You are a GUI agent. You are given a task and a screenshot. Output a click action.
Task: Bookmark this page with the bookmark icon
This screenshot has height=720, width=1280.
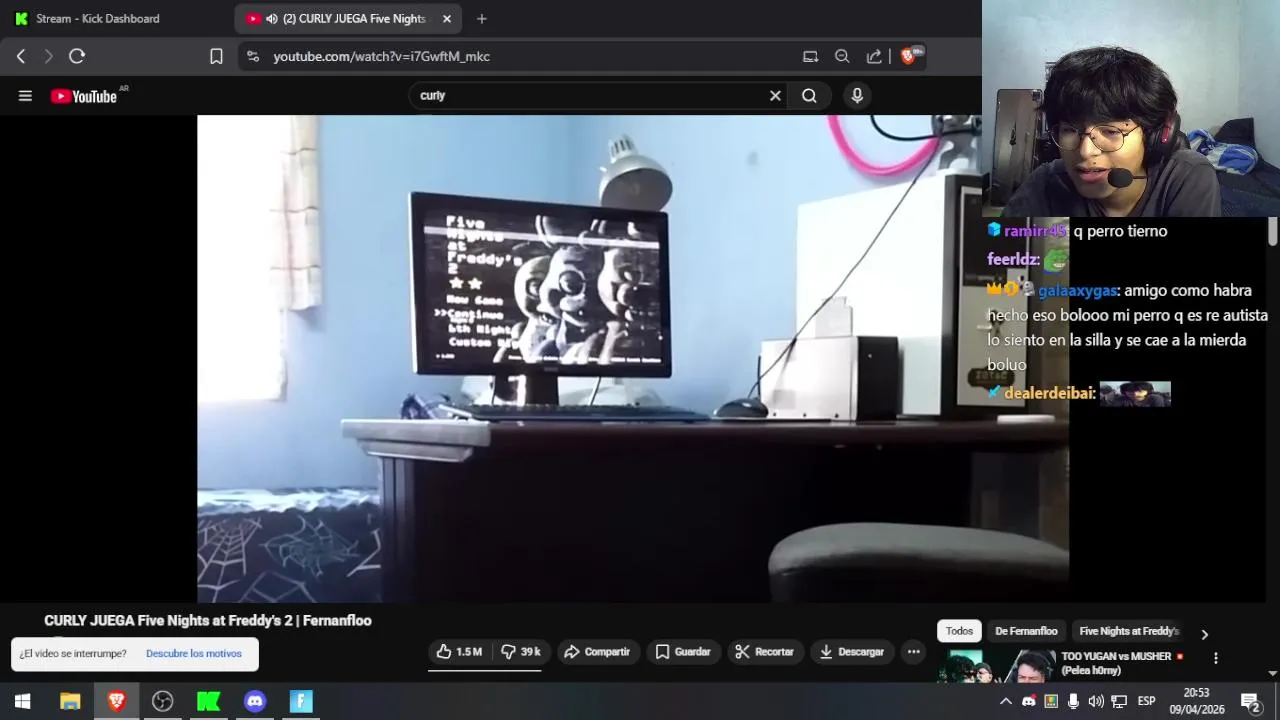point(216,56)
